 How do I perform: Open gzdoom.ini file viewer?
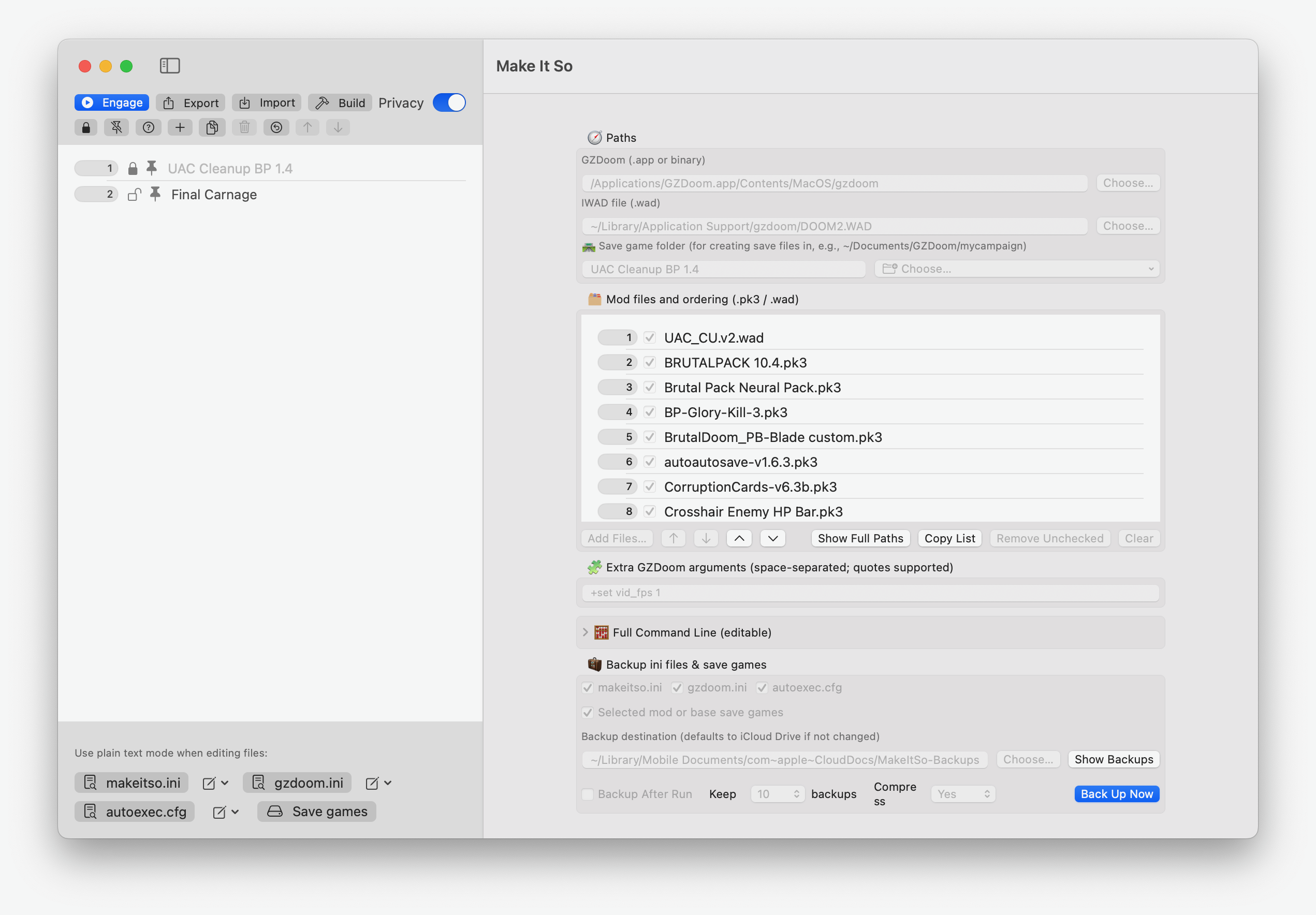(x=298, y=783)
